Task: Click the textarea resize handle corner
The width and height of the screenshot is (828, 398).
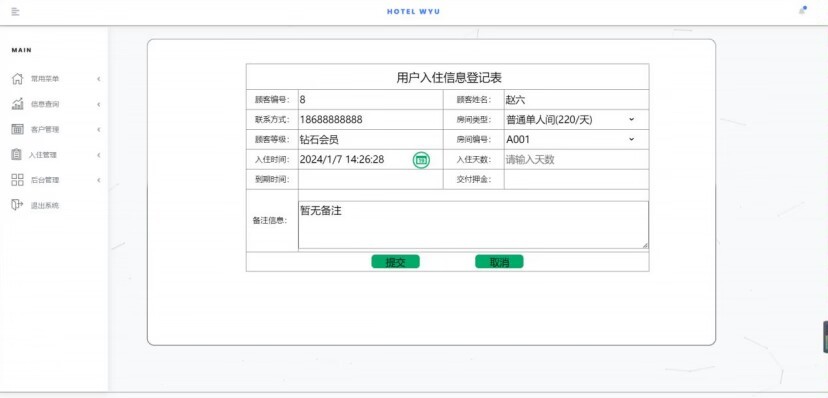Action: 645,245
